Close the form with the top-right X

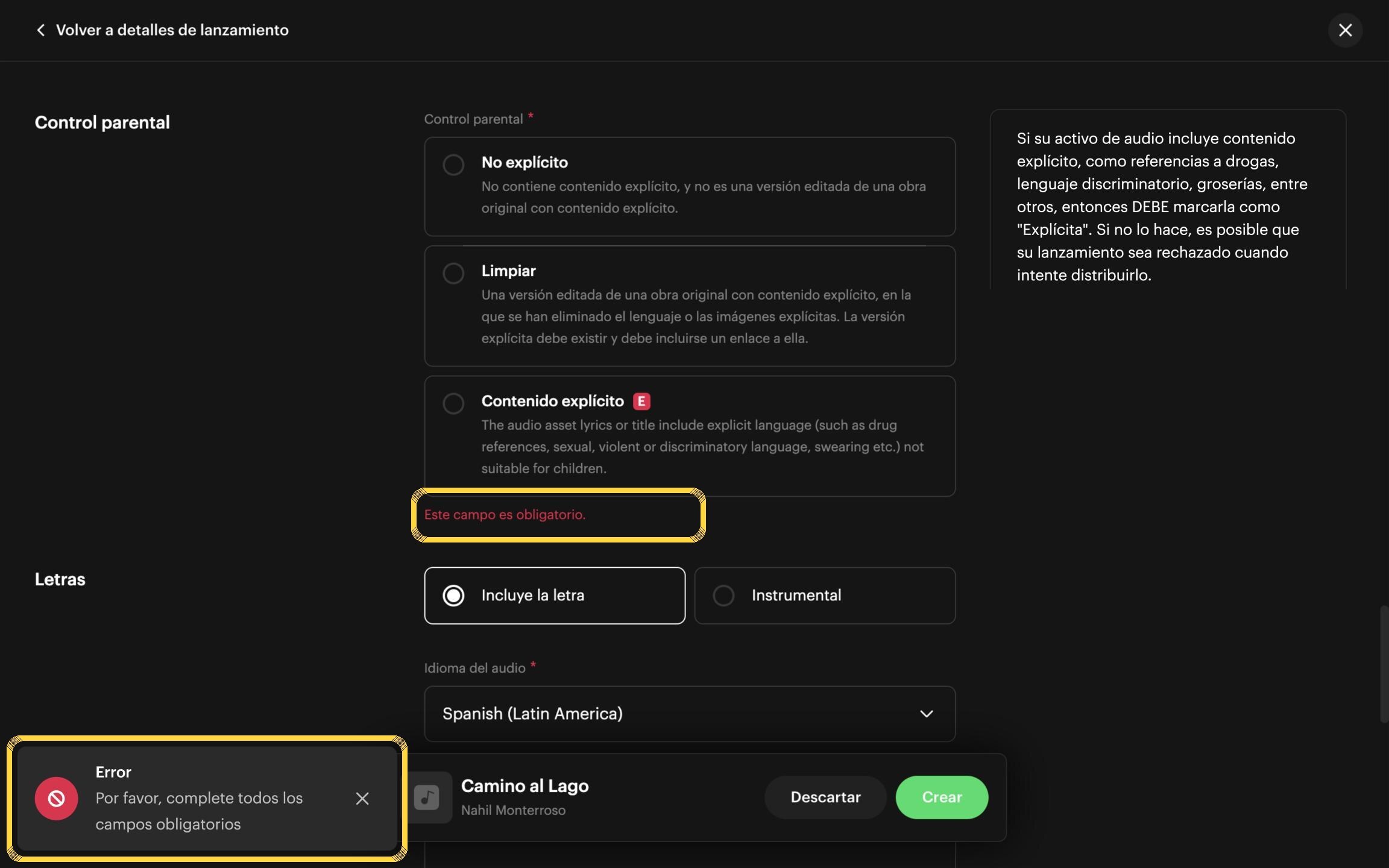pyautogui.click(x=1345, y=30)
